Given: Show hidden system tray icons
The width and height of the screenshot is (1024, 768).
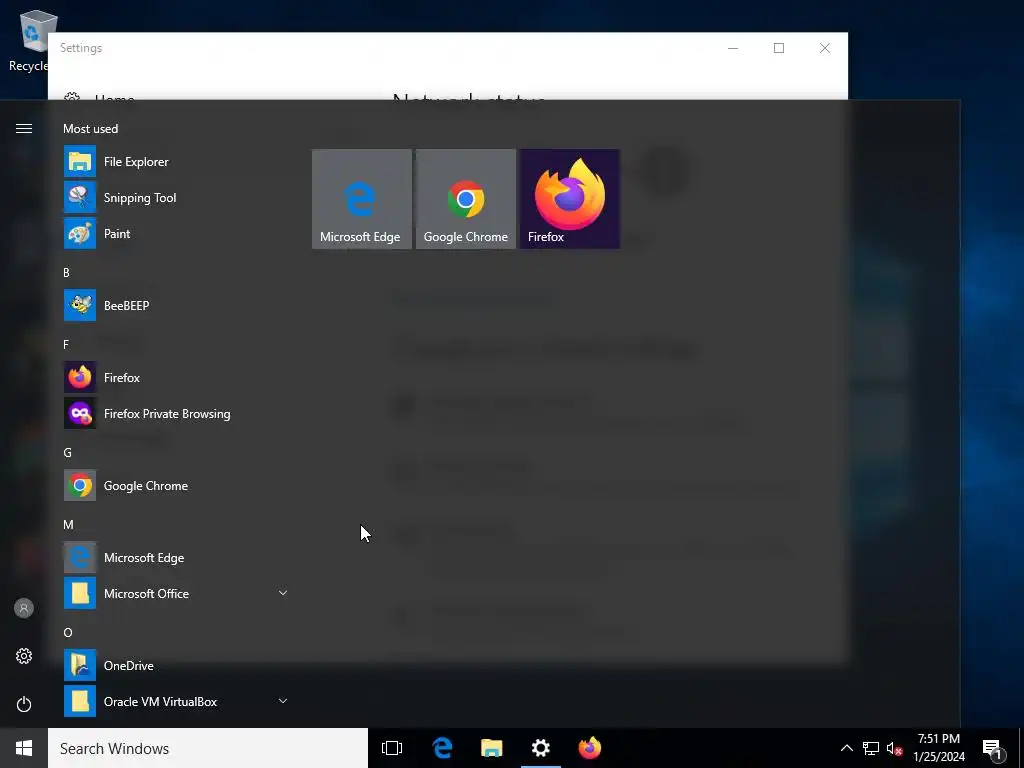Looking at the screenshot, I should (x=846, y=748).
